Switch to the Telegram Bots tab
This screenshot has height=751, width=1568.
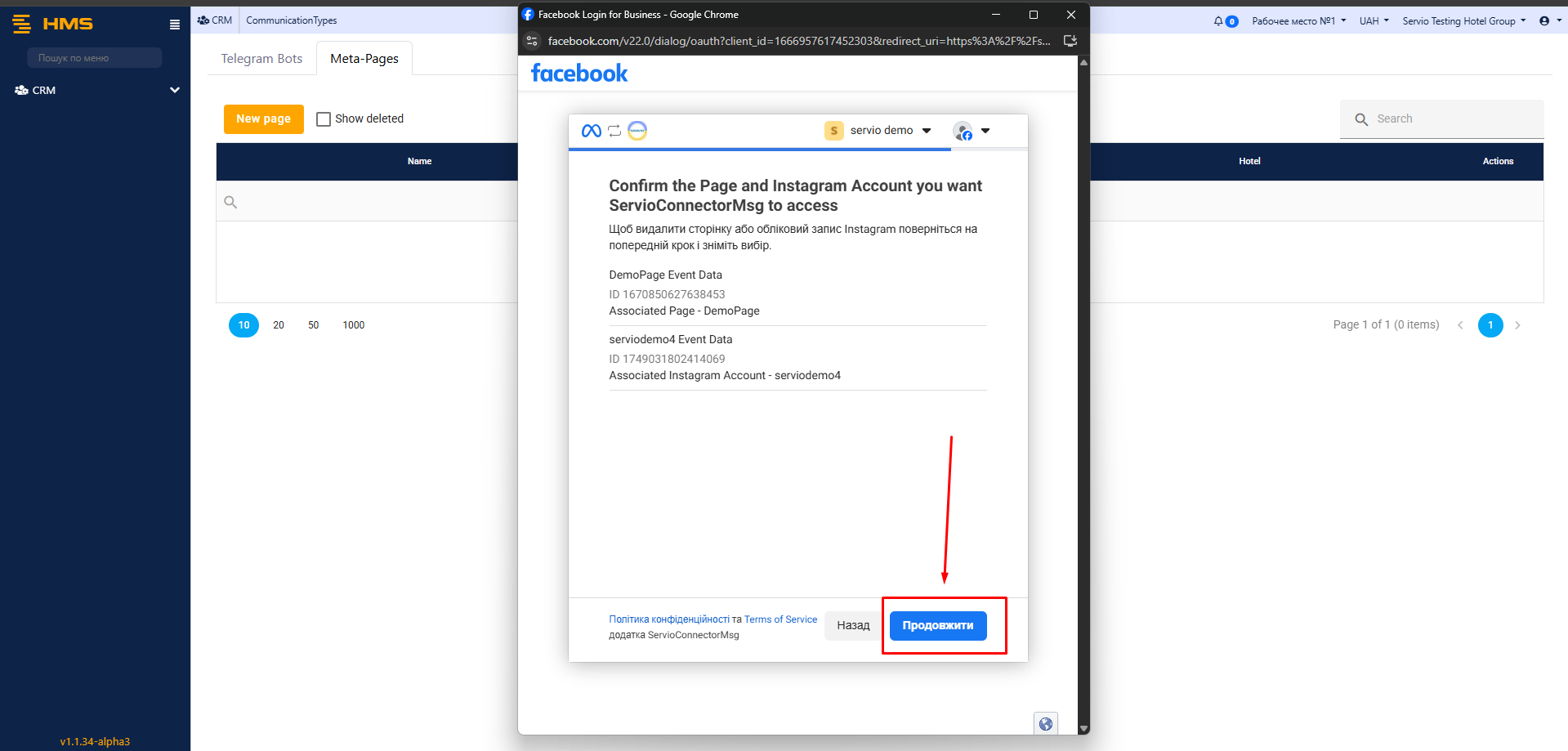[261, 59]
